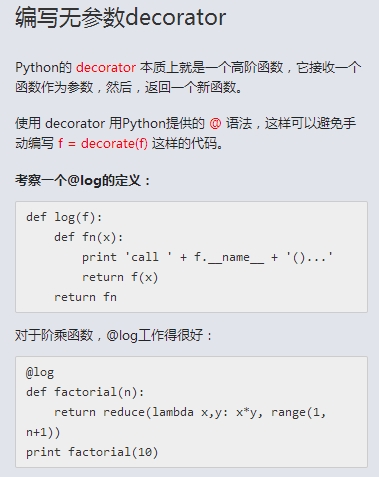The width and height of the screenshot is (379, 477).
Task: Click the return reduce(lambda line
Action: [x=190, y=412]
